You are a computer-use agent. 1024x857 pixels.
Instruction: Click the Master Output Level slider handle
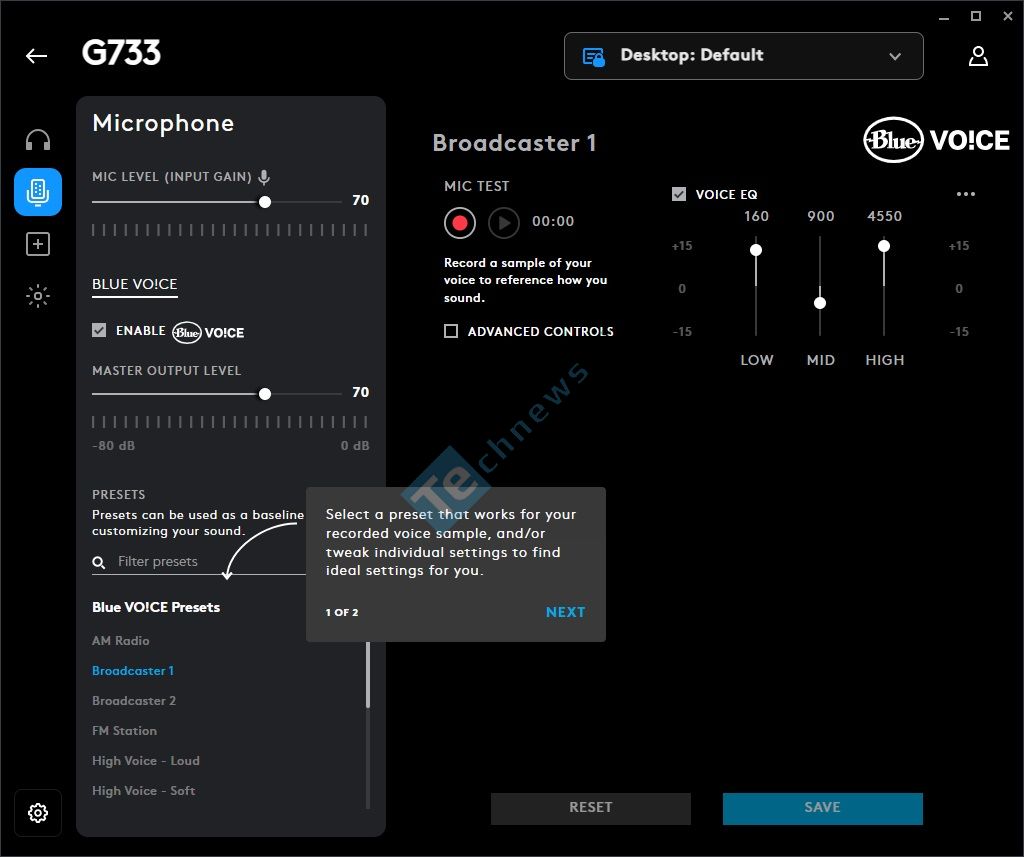point(264,394)
